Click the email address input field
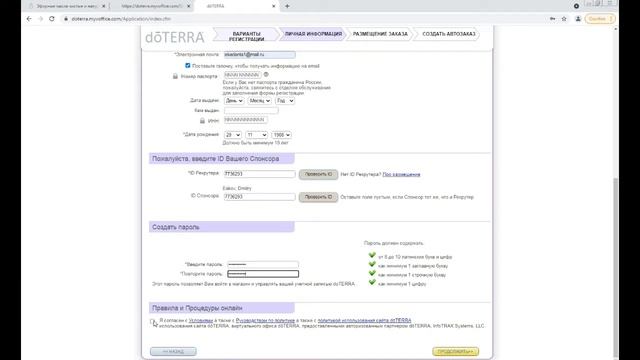 click(260, 55)
